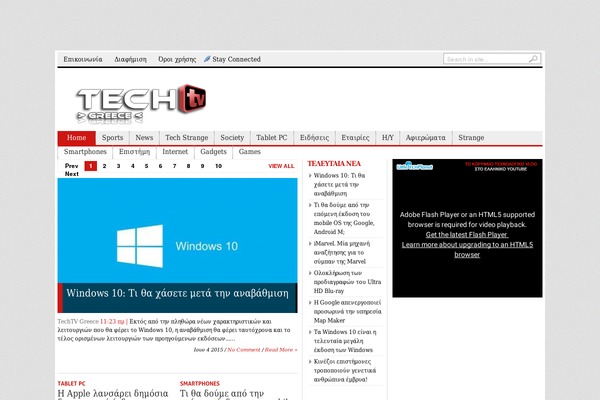Select slide number 9
Viewport: 600px width, 400px height.
202,166
